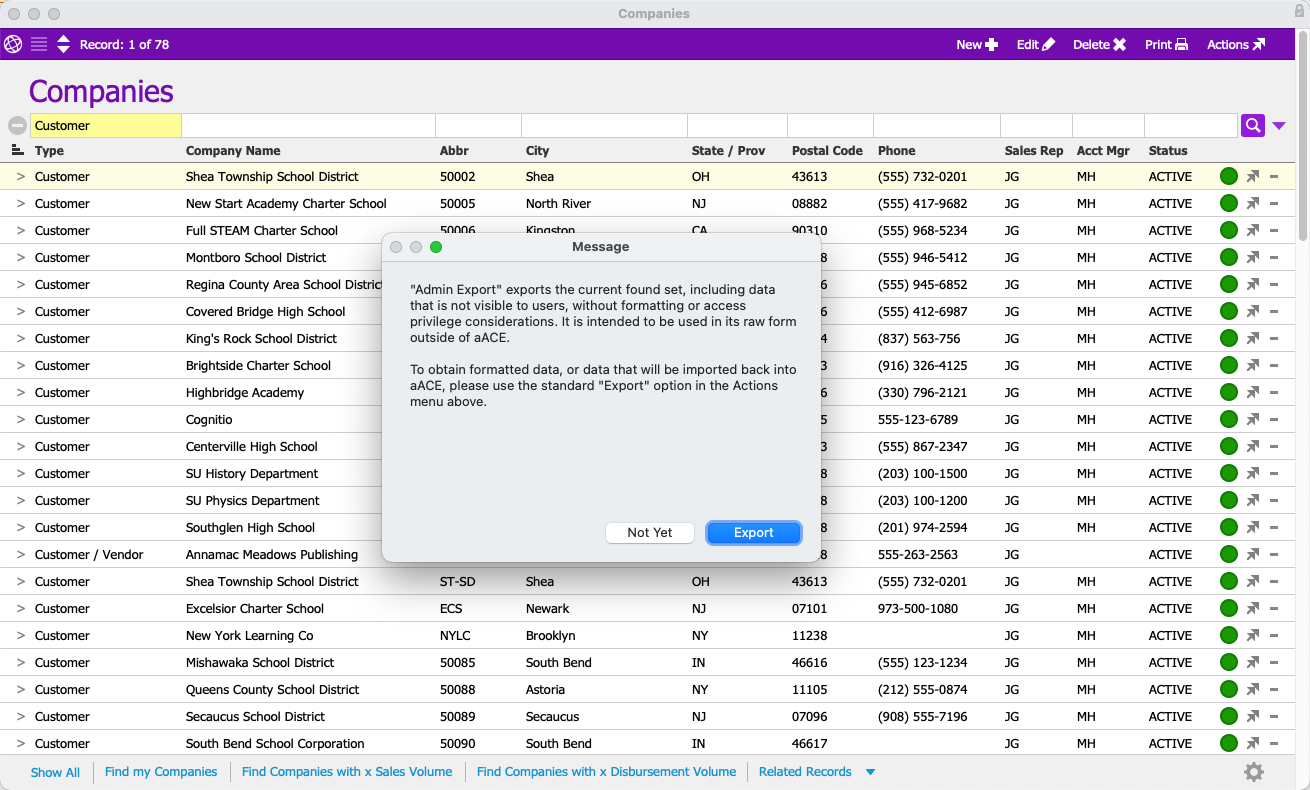Click the purple magnifier search button
Viewport: 1310px width, 790px height.
click(x=1252, y=125)
